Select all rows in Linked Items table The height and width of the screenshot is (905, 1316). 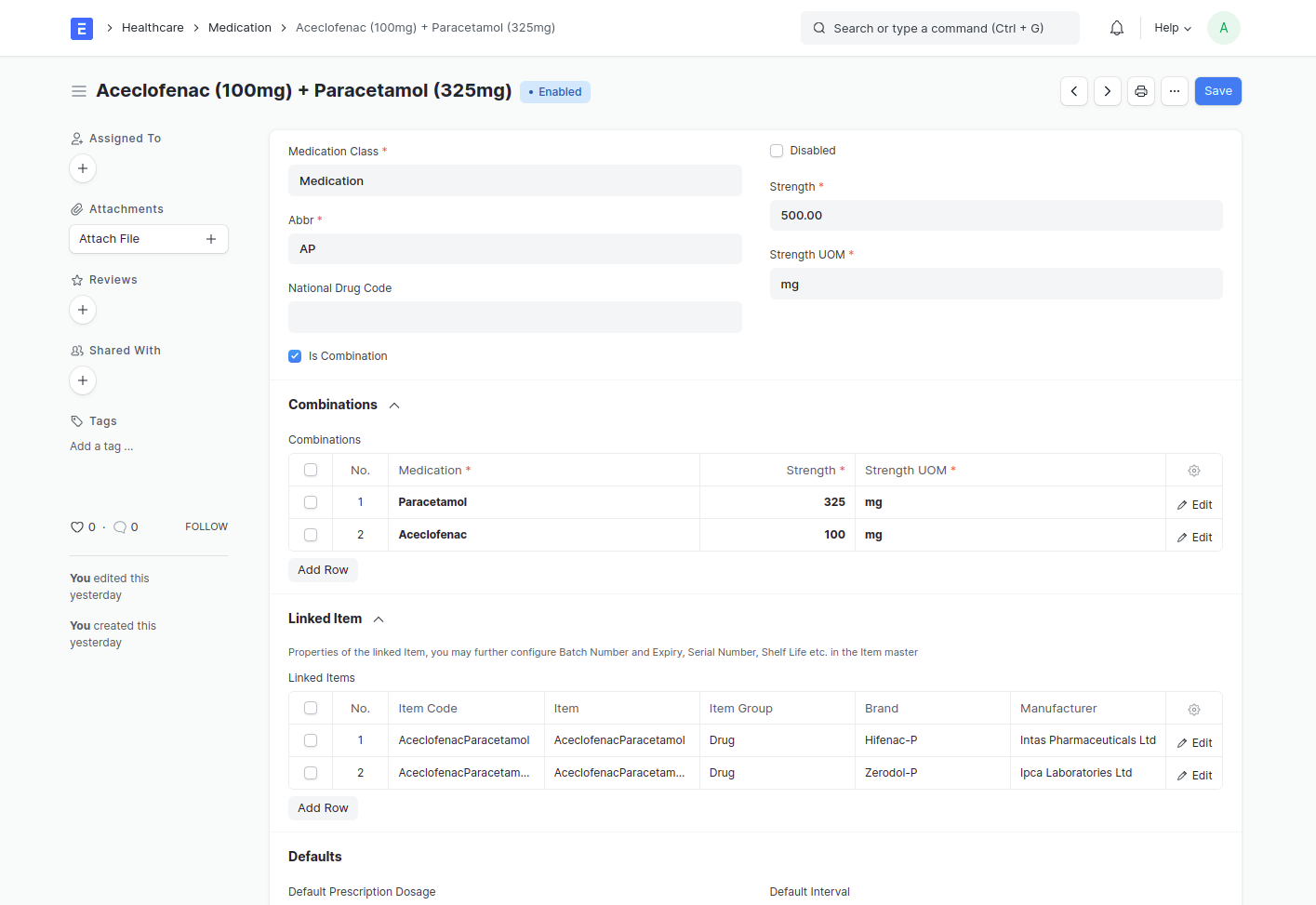click(311, 709)
